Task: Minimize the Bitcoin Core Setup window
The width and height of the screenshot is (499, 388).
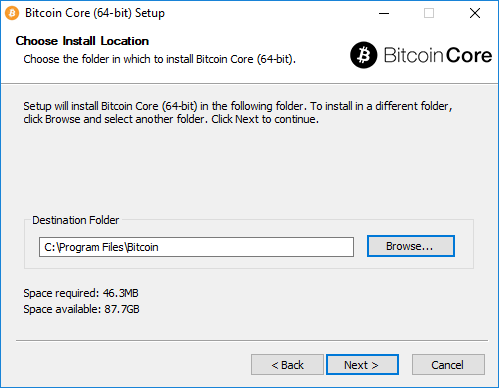Action: [384, 13]
